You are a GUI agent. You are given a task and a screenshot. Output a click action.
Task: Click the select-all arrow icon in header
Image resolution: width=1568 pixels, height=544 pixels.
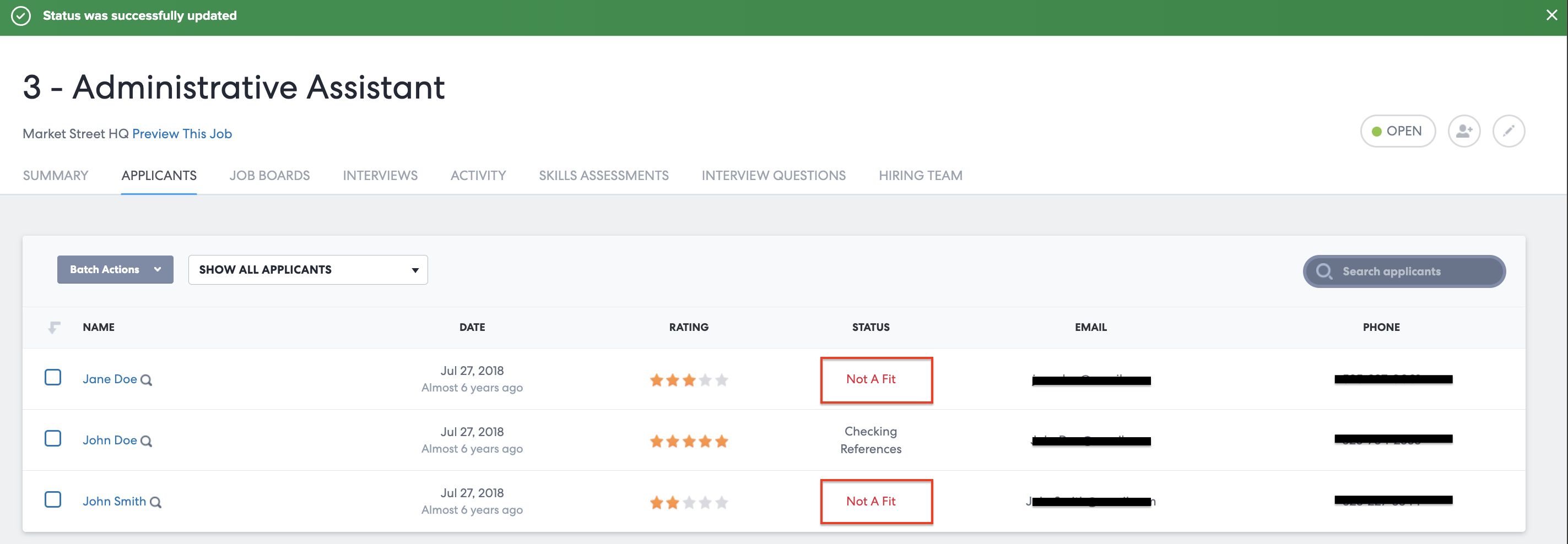click(x=54, y=328)
